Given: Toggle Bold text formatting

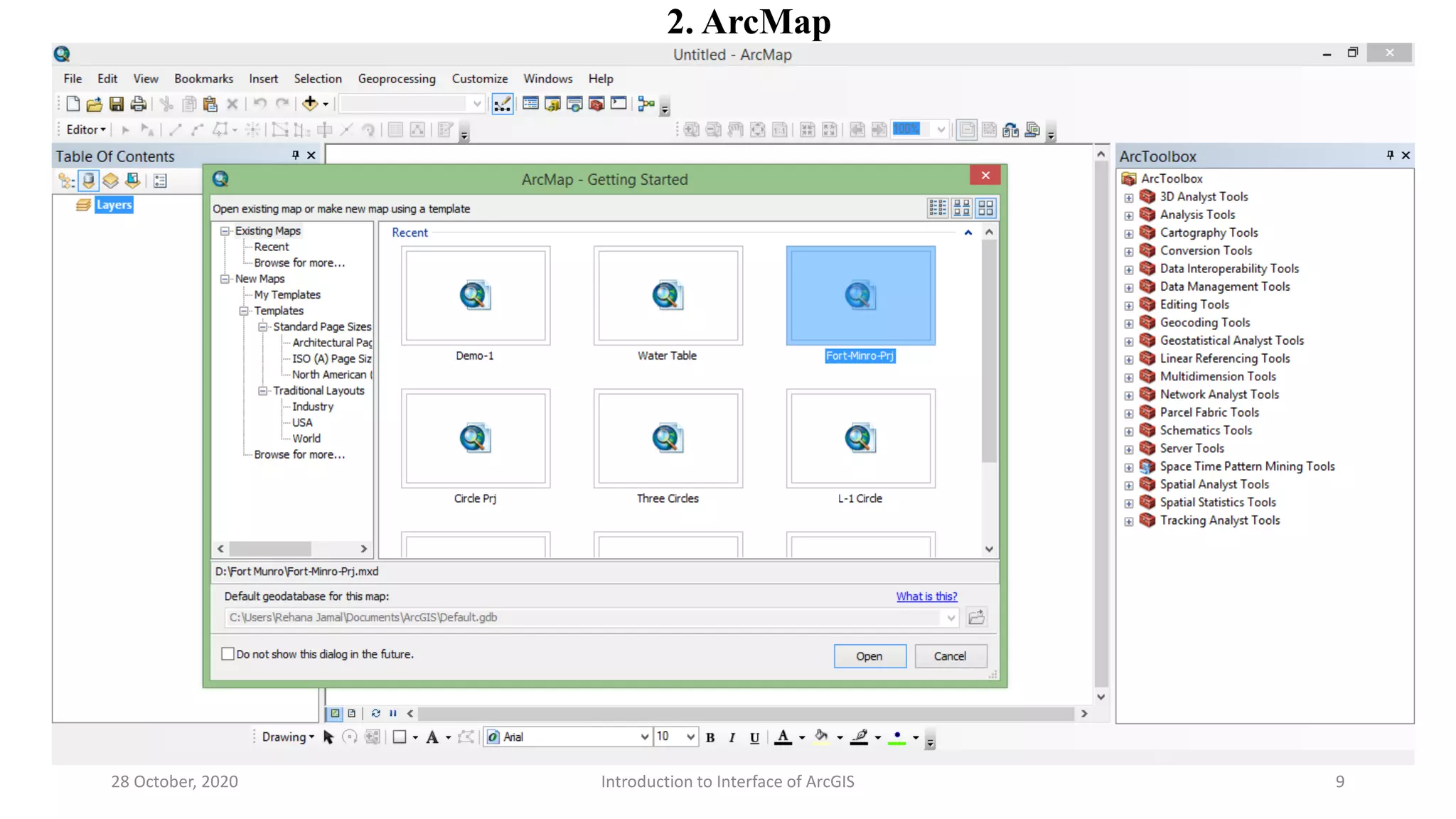Looking at the screenshot, I should click(710, 738).
